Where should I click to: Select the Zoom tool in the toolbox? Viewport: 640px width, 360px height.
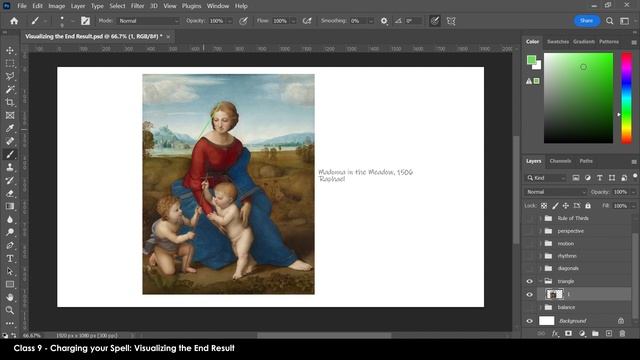[10, 310]
